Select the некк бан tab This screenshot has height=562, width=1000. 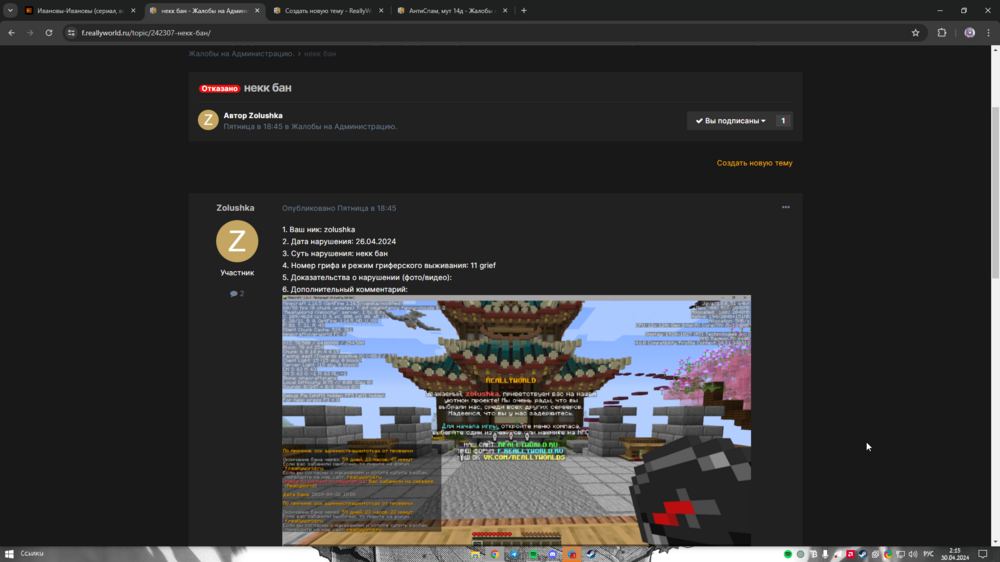pos(204,11)
